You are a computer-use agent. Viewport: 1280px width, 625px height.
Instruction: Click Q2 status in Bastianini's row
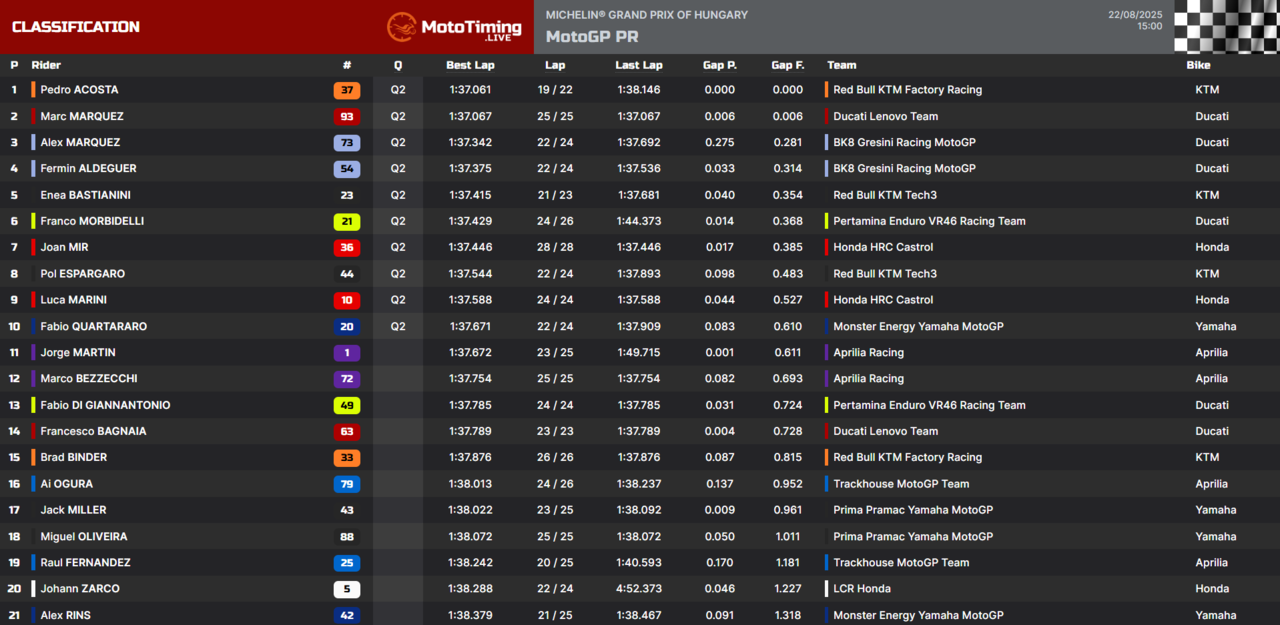point(398,195)
